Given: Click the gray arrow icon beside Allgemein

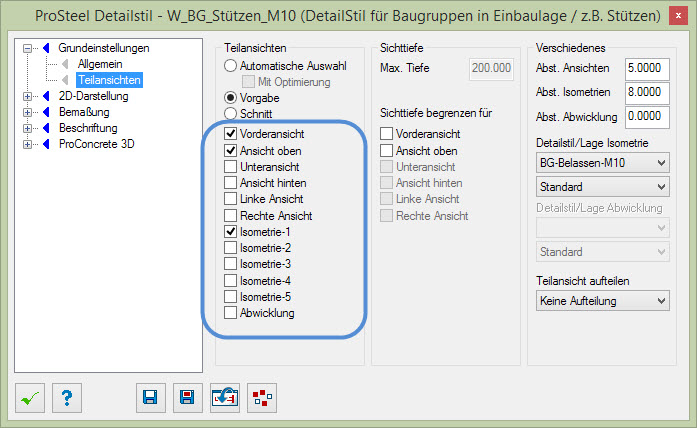Looking at the screenshot, I should click(x=65, y=64).
